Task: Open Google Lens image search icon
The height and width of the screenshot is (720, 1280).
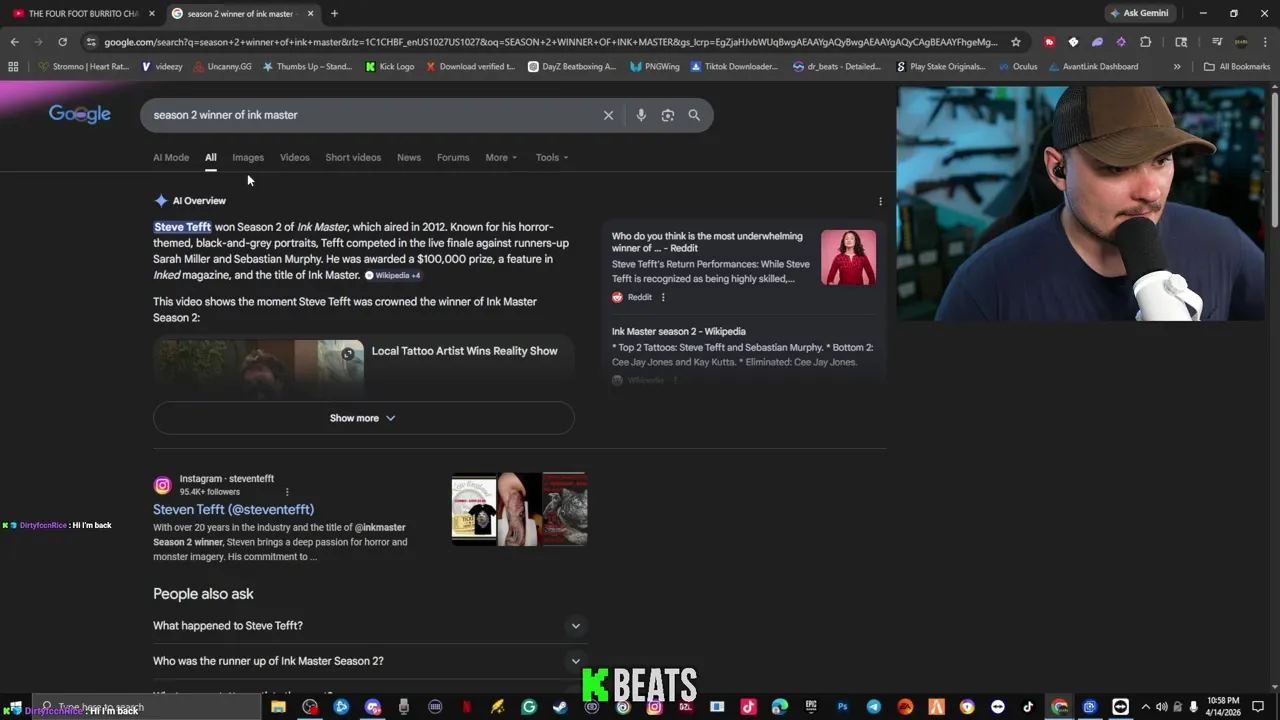Action: [x=668, y=115]
